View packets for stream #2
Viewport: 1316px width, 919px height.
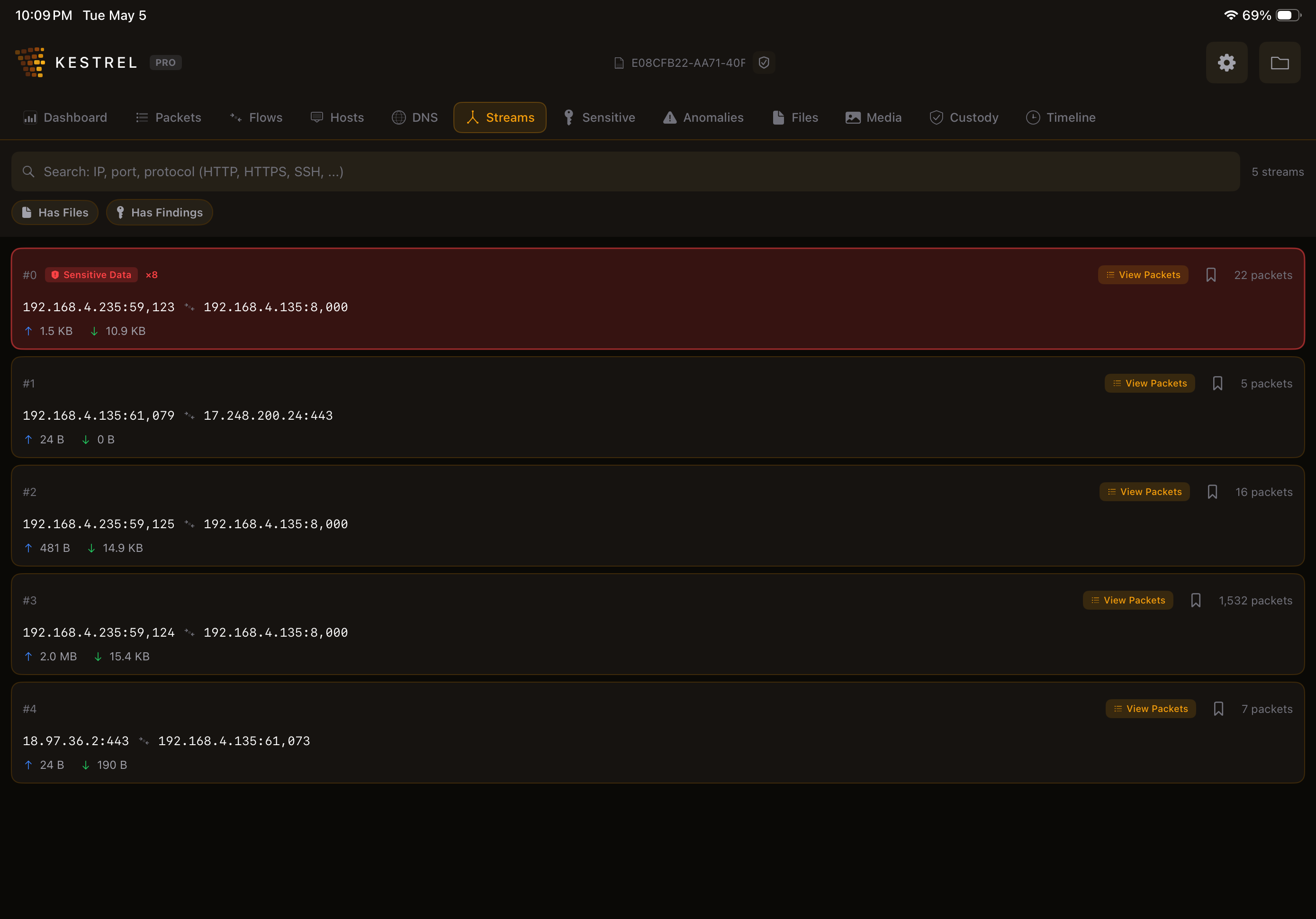tap(1145, 491)
